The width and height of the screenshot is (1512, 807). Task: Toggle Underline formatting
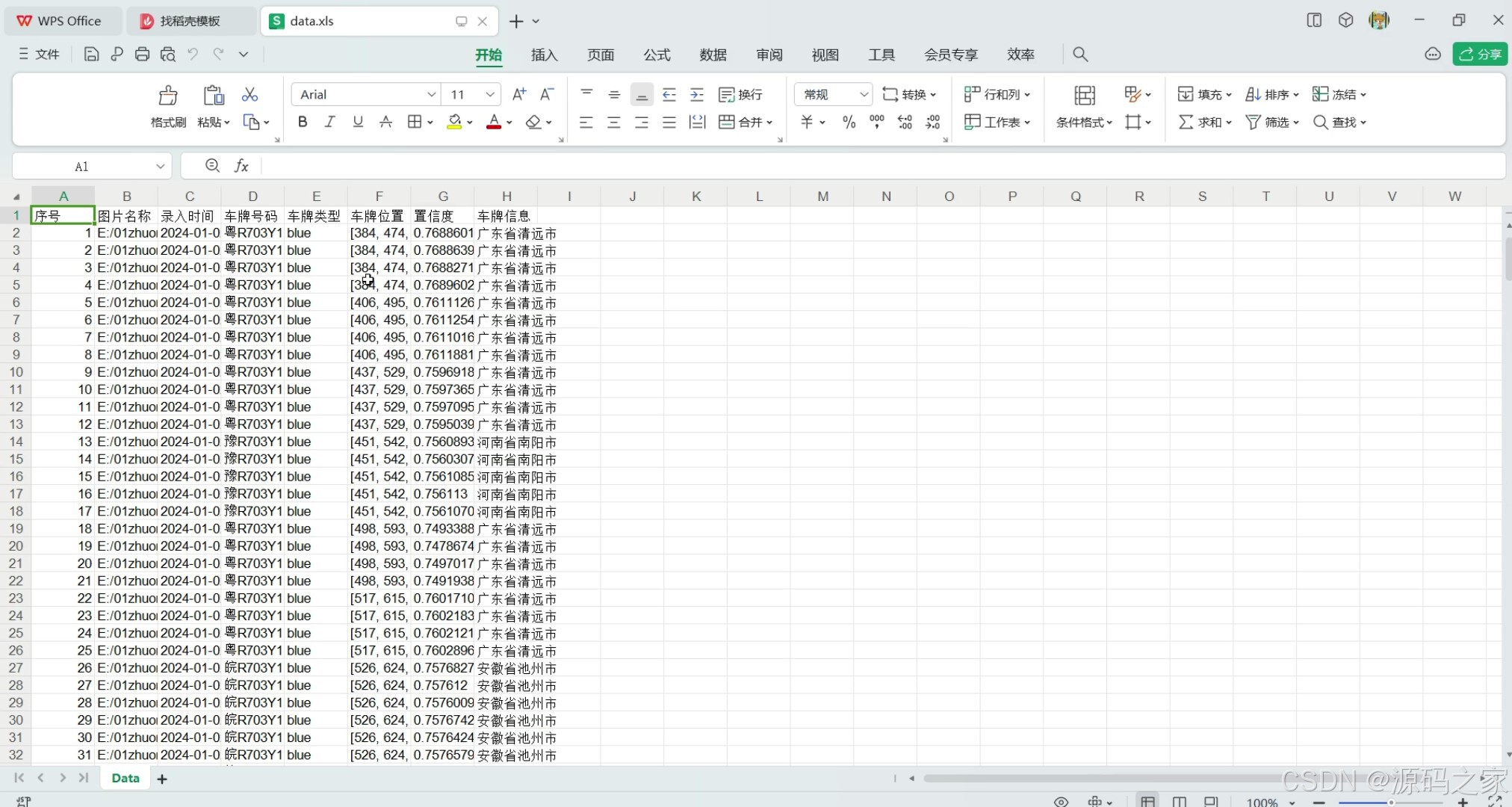[x=358, y=122]
